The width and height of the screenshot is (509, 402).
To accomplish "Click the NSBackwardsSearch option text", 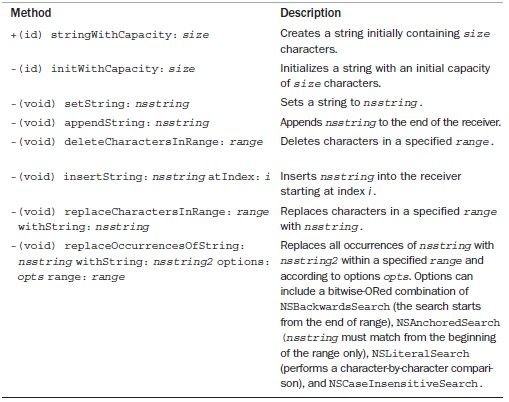I will [x=335, y=307].
